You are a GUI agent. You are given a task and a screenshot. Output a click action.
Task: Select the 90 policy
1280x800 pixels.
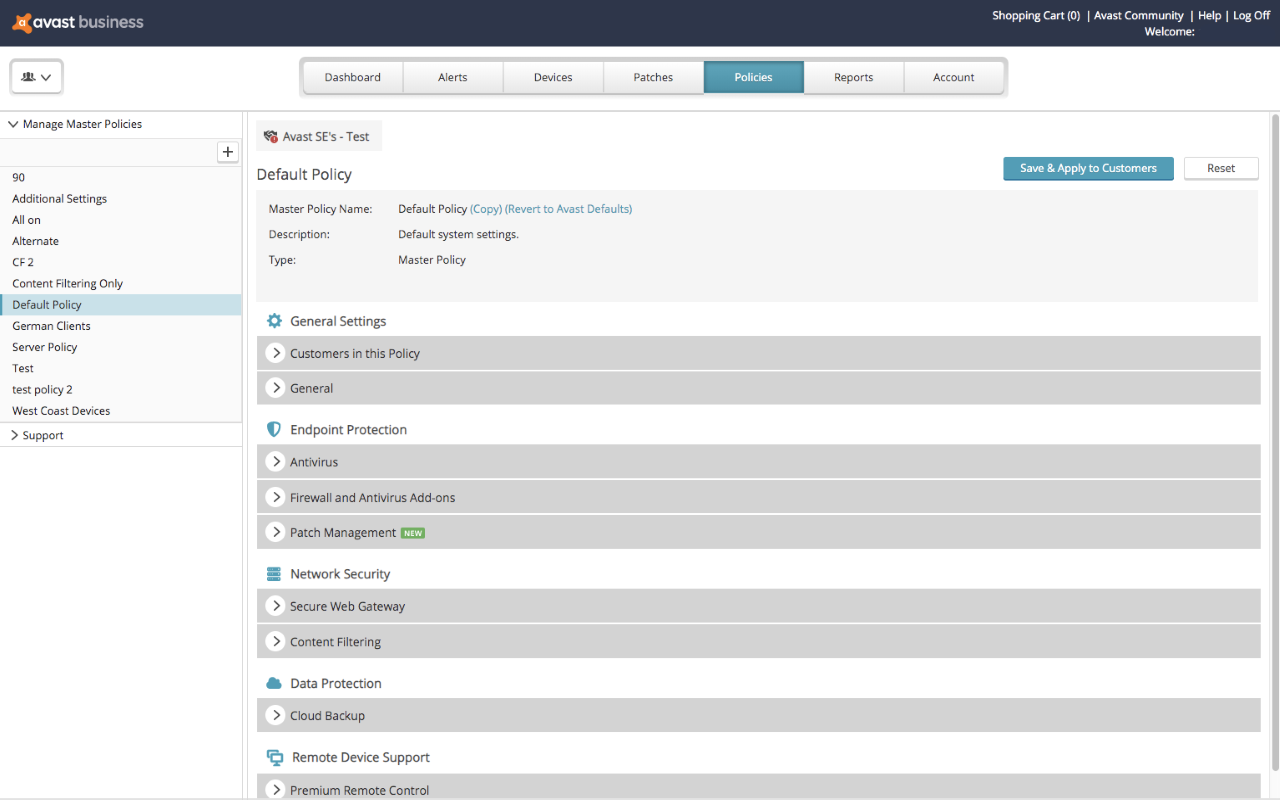point(120,177)
